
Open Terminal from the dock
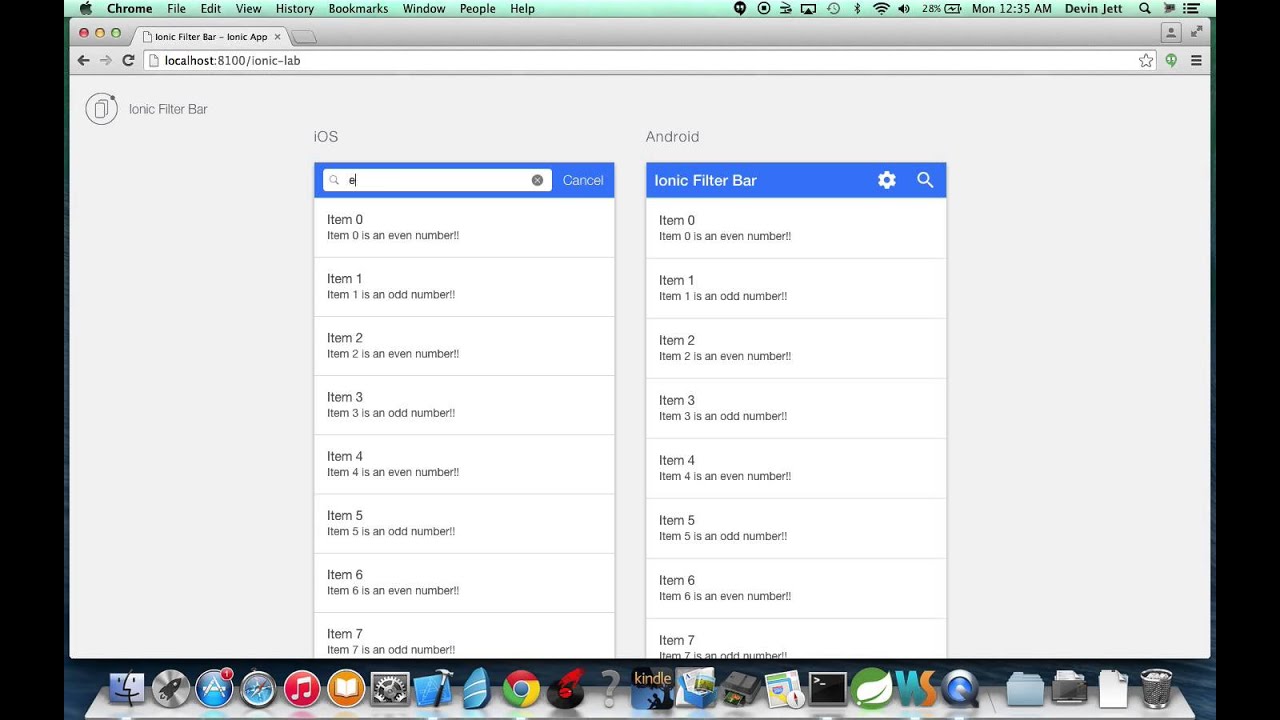pos(828,688)
